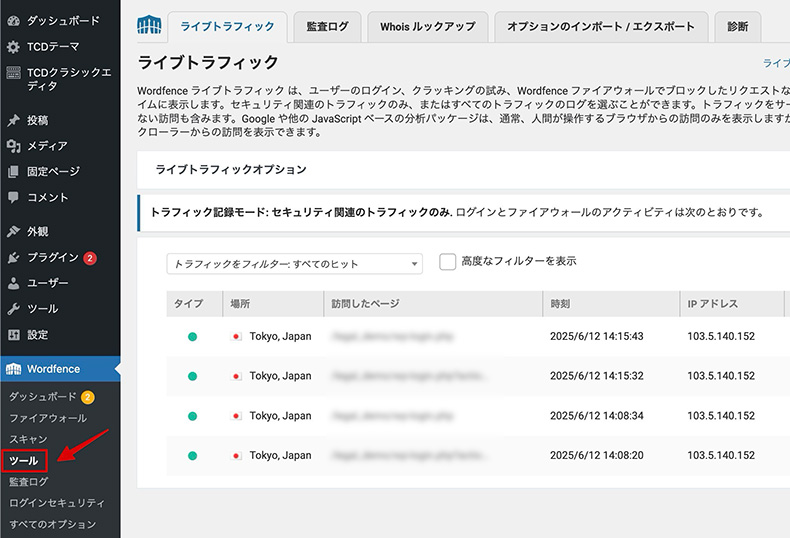
Task: Click the timestamp 2025/6/12 14:15:43
Action: [x=597, y=337]
